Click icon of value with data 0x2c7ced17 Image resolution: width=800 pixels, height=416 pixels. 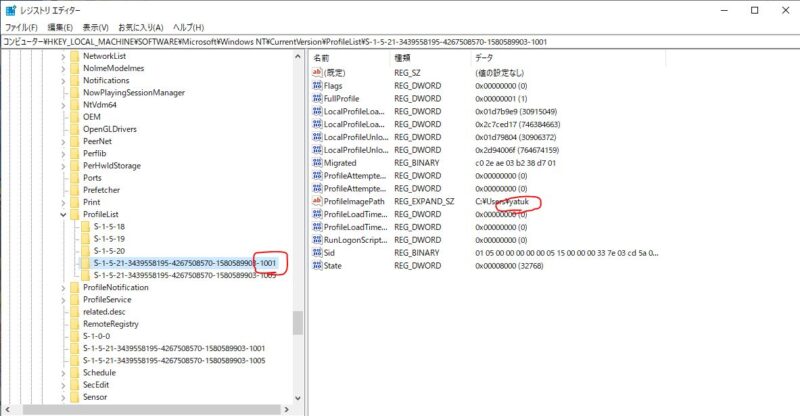[317, 124]
